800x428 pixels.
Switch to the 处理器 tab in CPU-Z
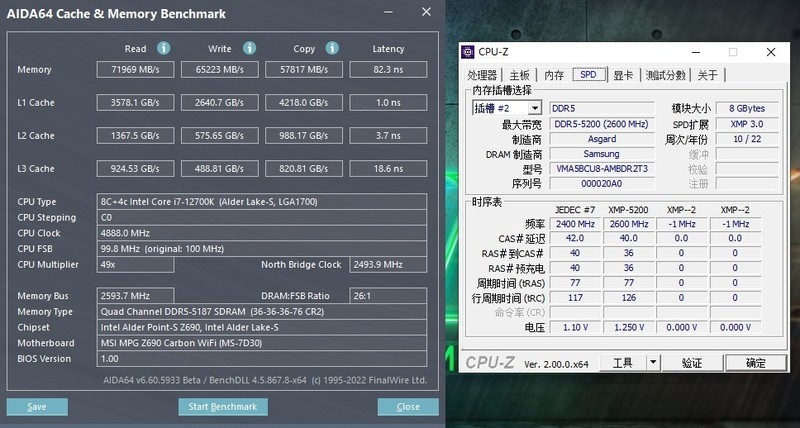click(x=482, y=75)
